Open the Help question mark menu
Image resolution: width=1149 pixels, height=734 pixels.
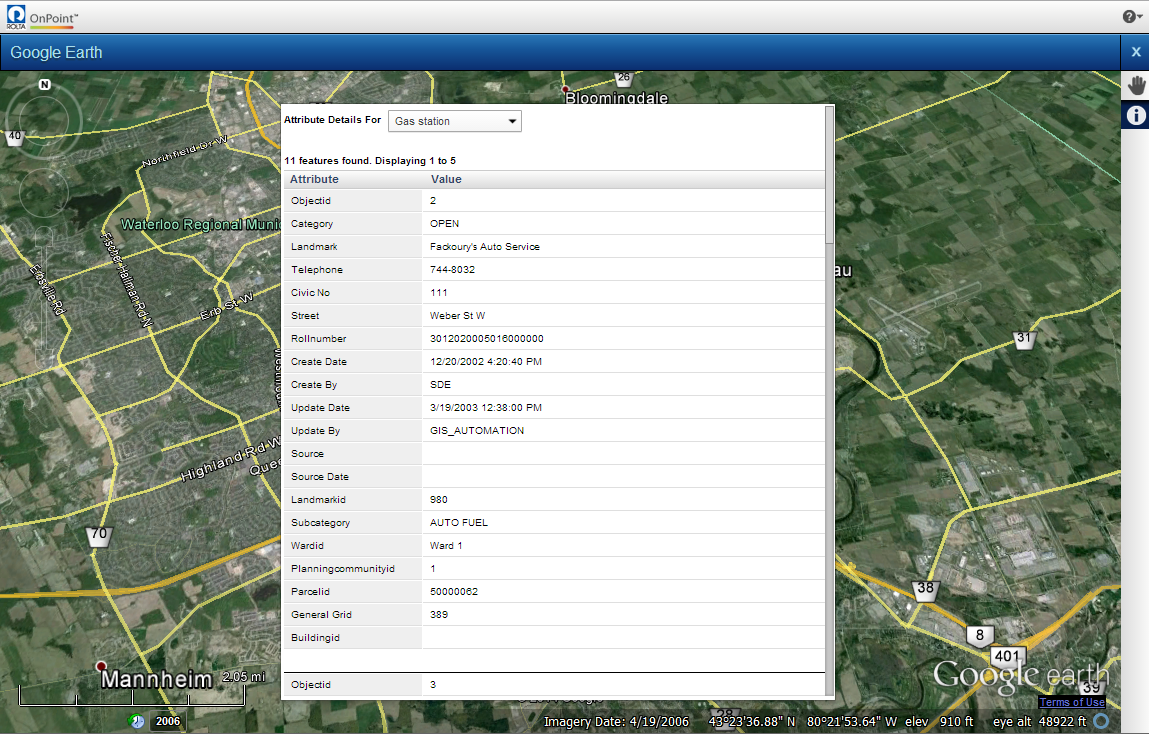(1132, 16)
